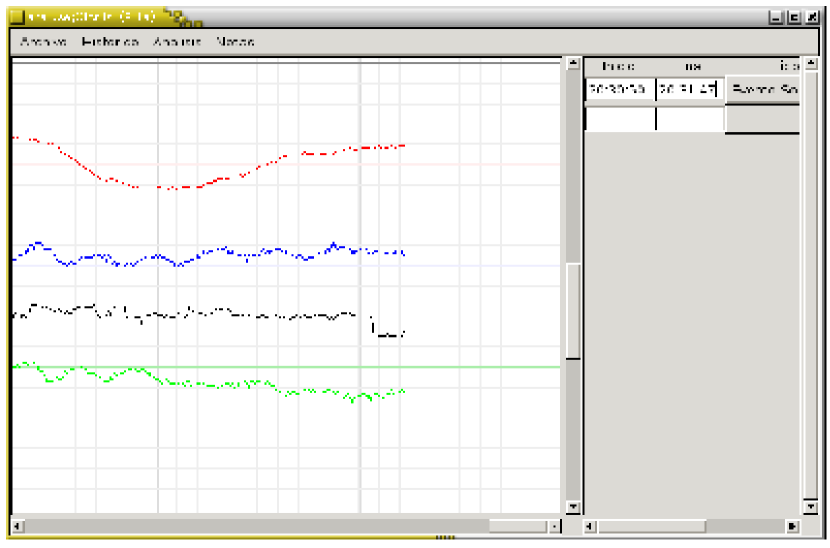
Task: Click the chart's vertical scrollbar down arrow
Action: [x=573, y=507]
